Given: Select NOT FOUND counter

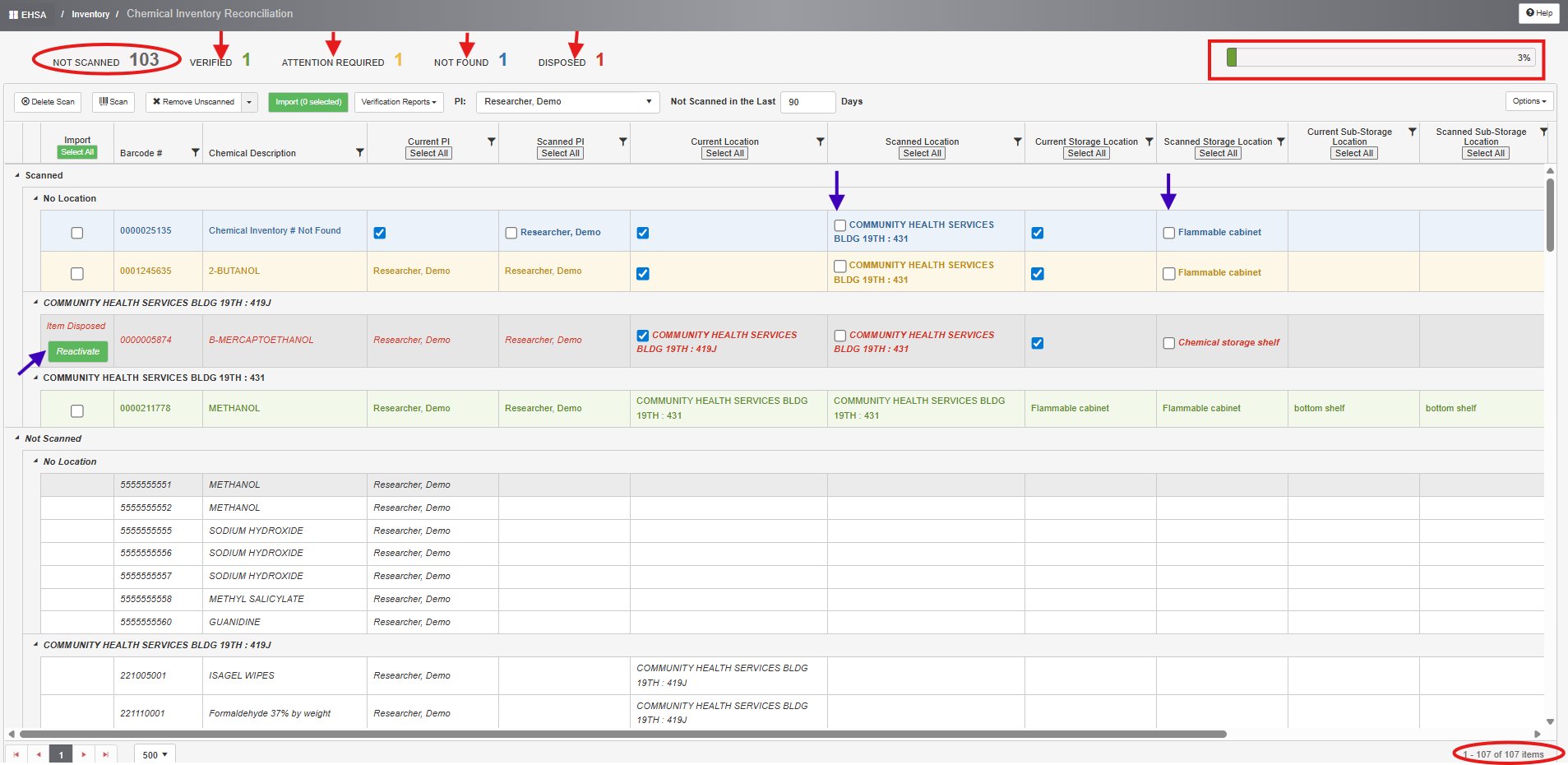Looking at the screenshot, I should [x=470, y=61].
